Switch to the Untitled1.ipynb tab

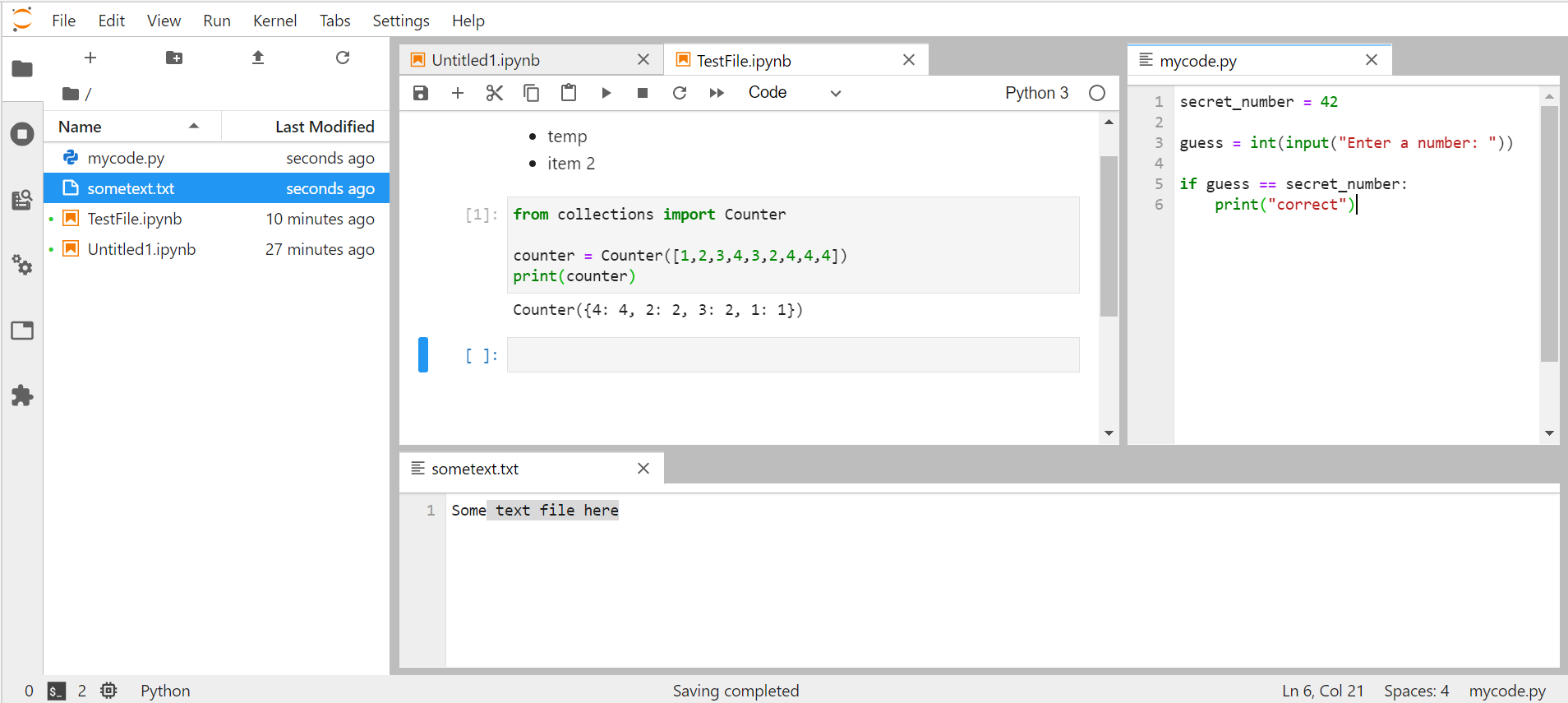click(x=486, y=60)
